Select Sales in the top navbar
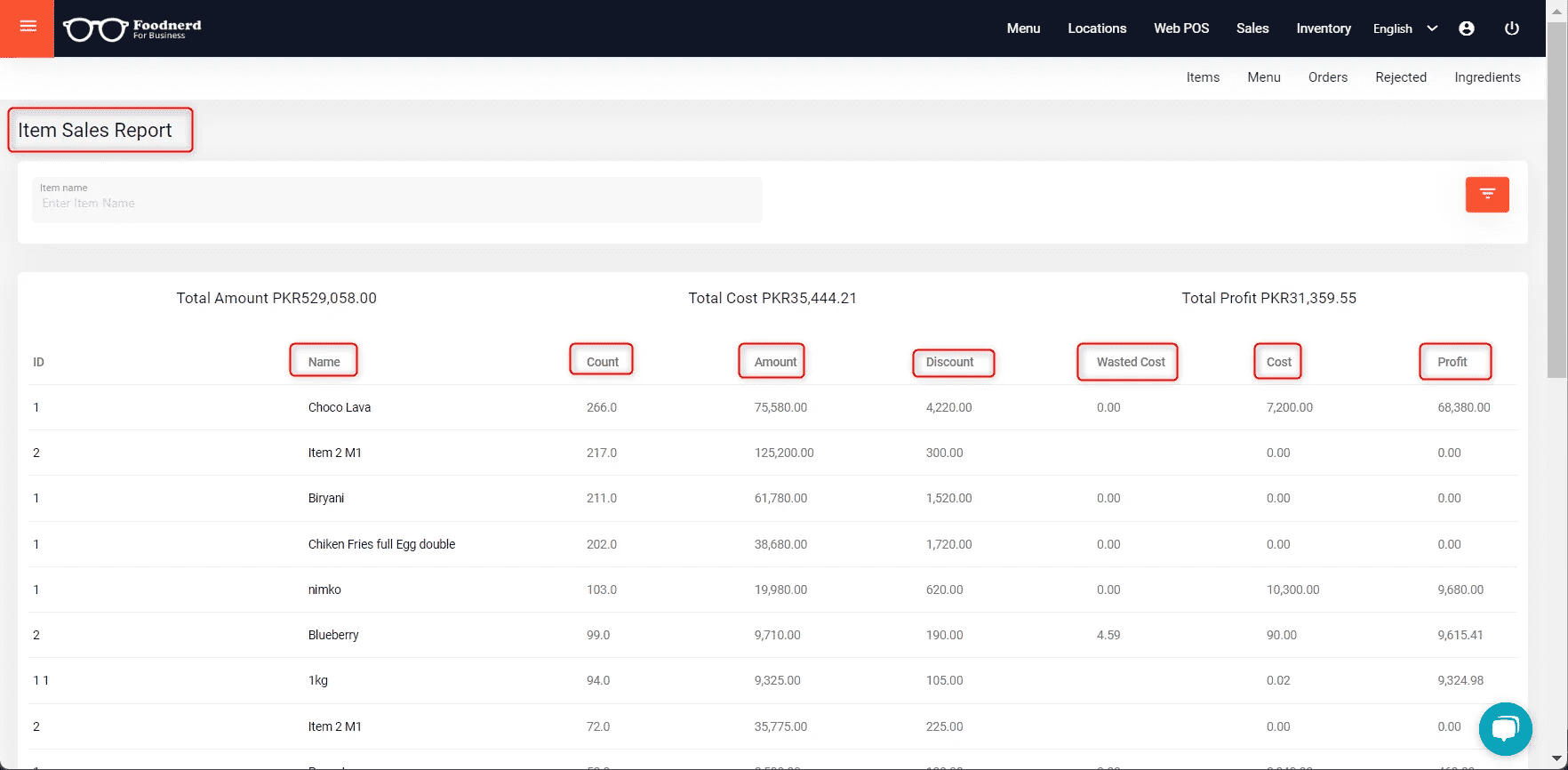 (1252, 28)
